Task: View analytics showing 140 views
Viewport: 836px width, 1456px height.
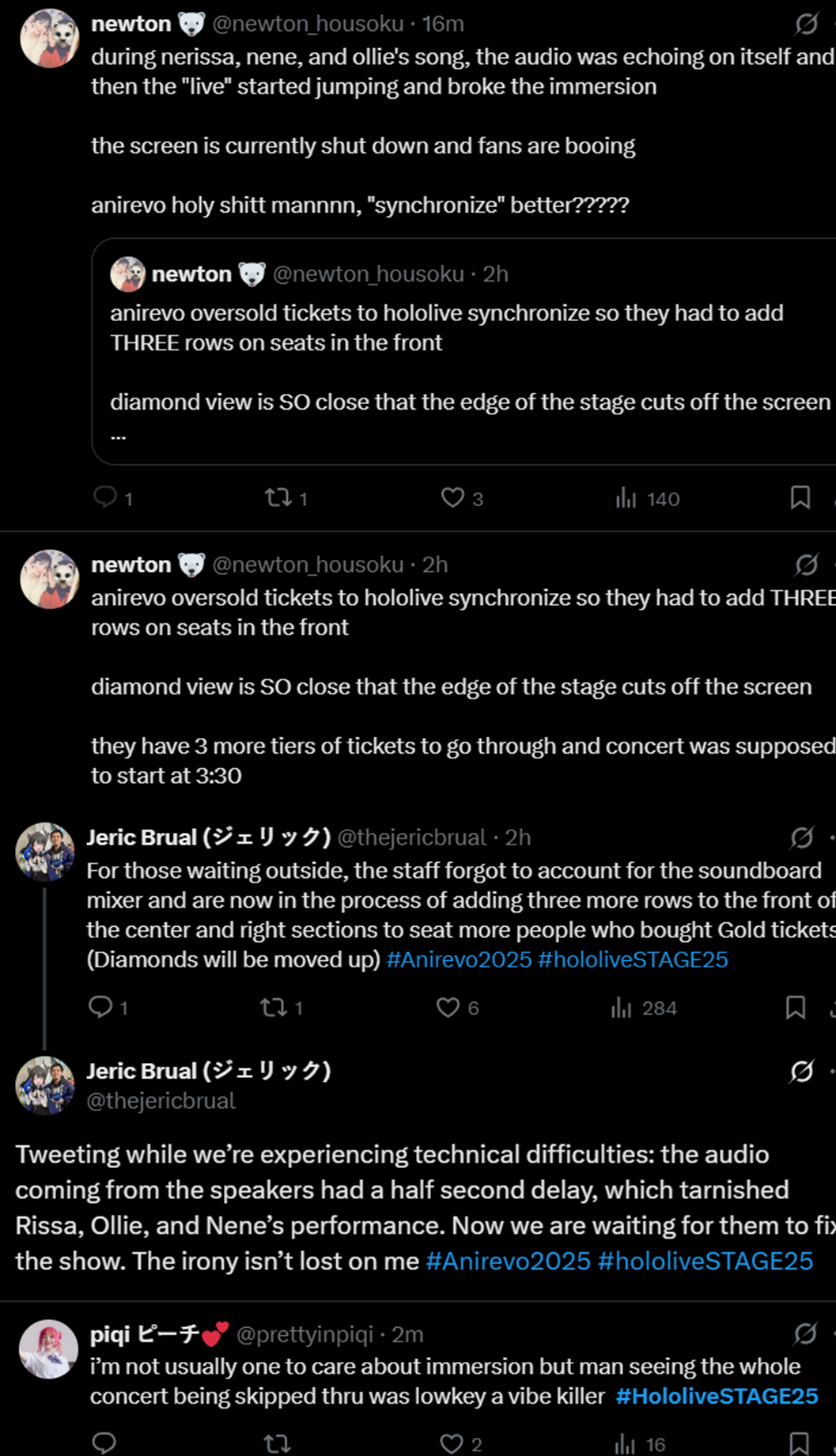Action: 647,498
